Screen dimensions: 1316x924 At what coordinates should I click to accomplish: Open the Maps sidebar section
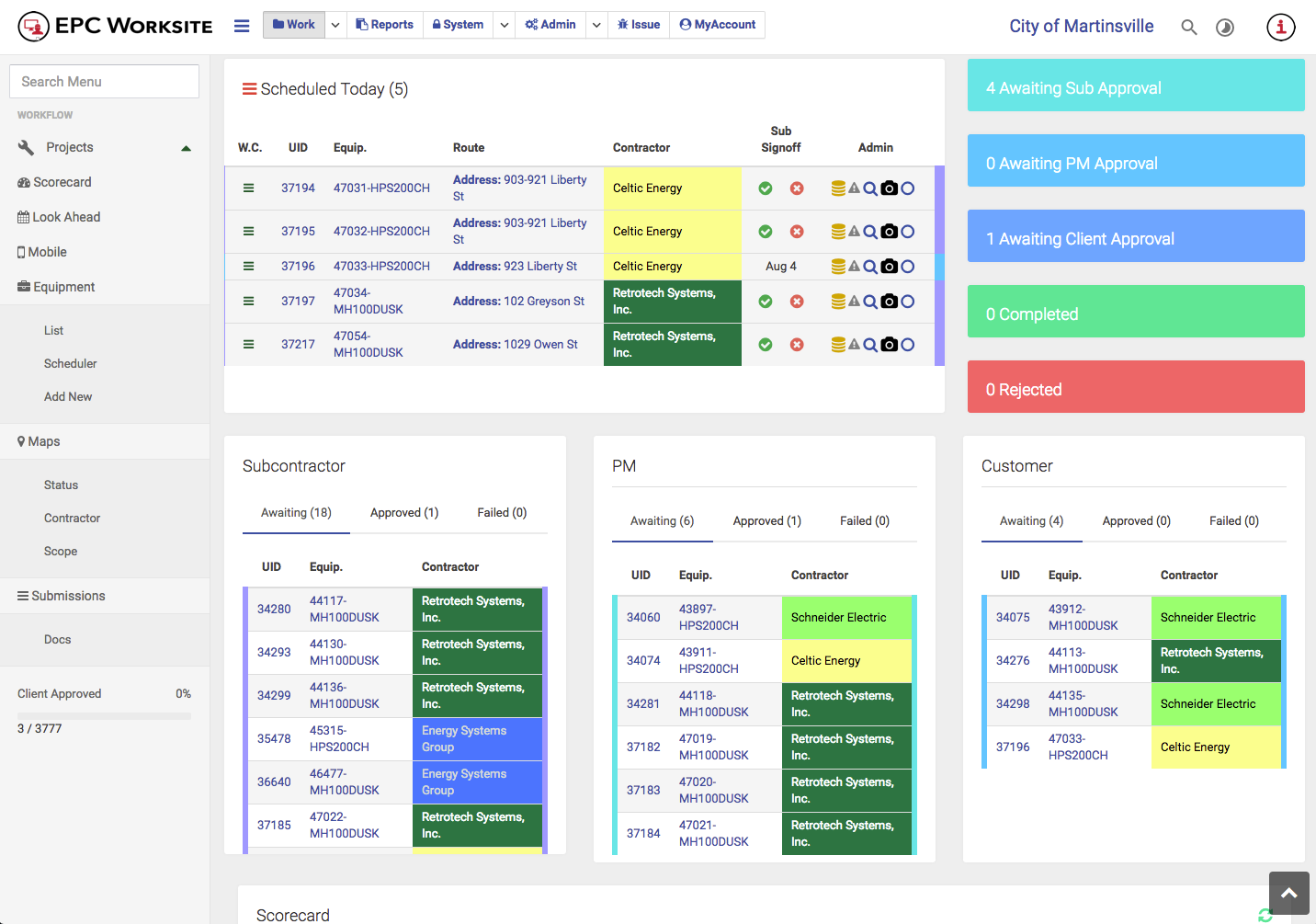coord(39,441)
